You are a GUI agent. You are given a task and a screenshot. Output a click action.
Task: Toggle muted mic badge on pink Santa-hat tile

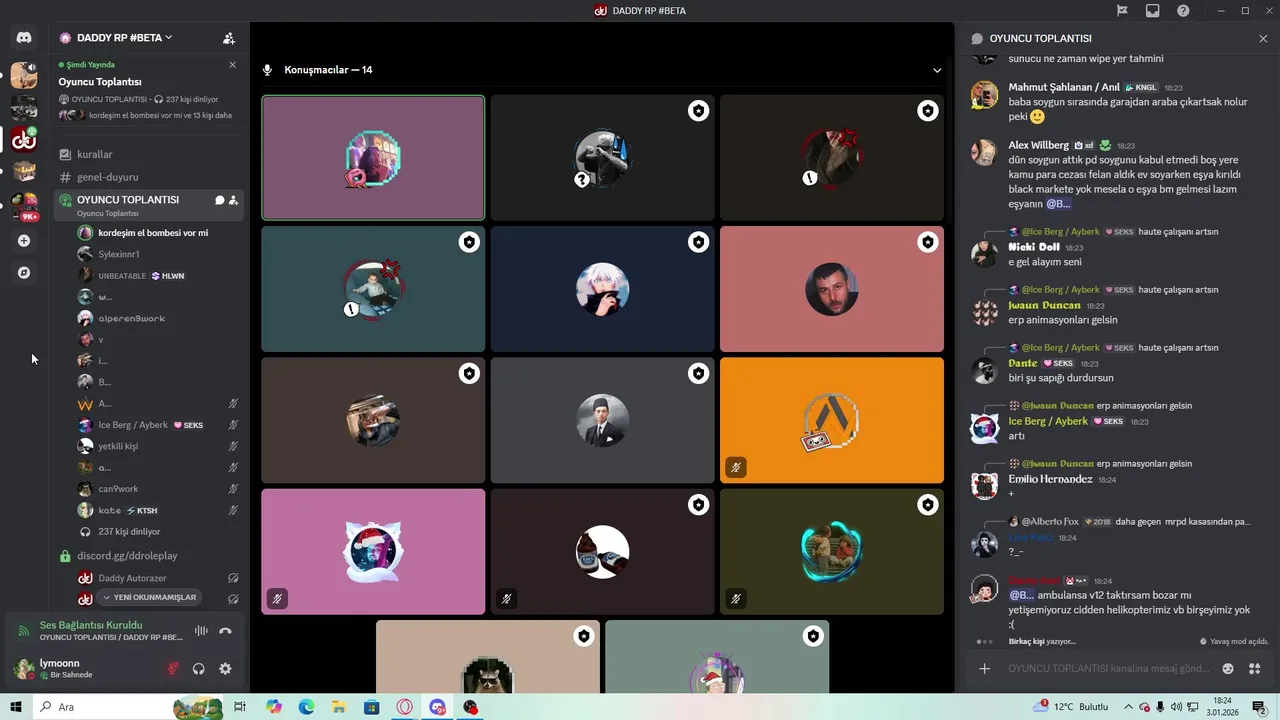(277, 599)
